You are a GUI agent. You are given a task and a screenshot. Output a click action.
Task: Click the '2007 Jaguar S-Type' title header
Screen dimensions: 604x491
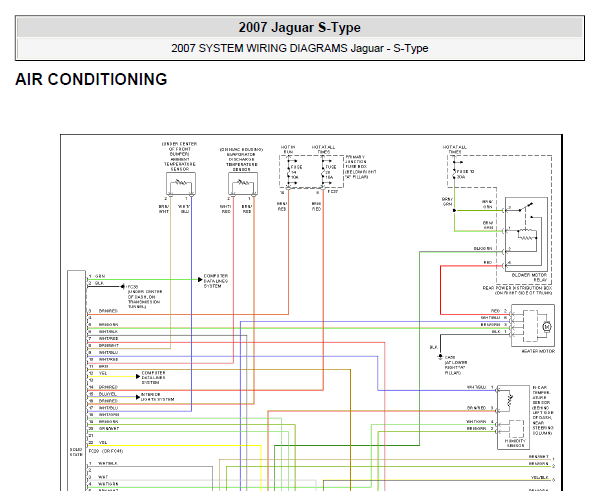pyautogui.click(x=300, y=27)
